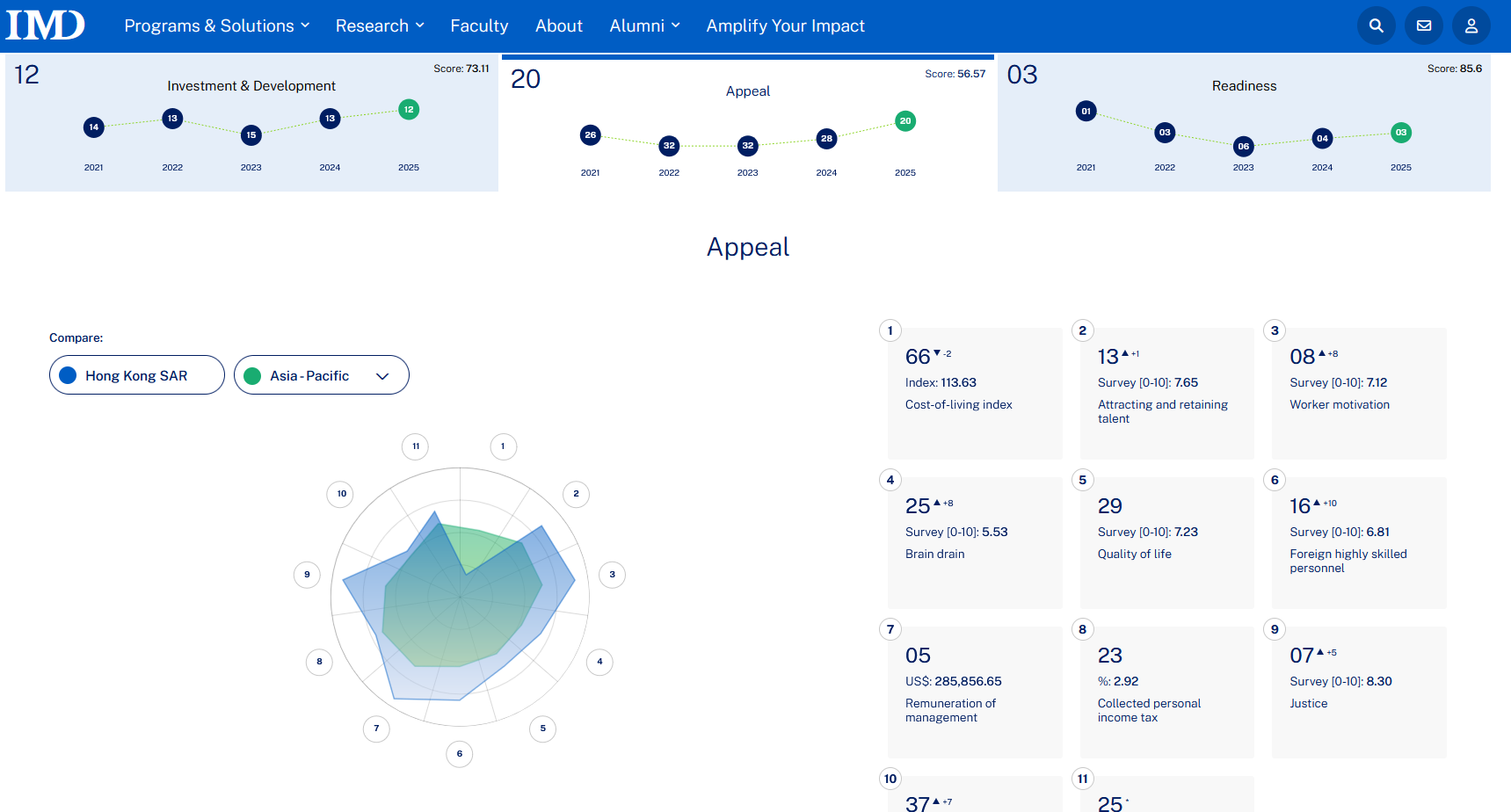Open Collected personal income tax card
The image size is (1511, 812).
(x=1167, y=692)
